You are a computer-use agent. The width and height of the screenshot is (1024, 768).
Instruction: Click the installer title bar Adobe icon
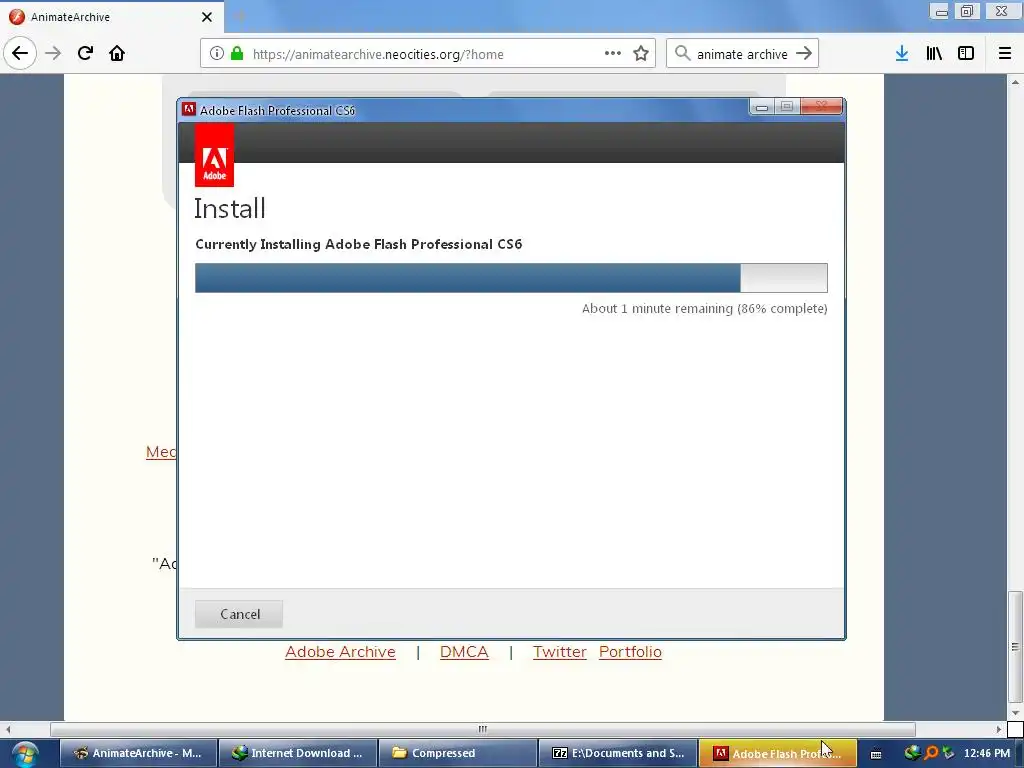click(x=189, y=109)
